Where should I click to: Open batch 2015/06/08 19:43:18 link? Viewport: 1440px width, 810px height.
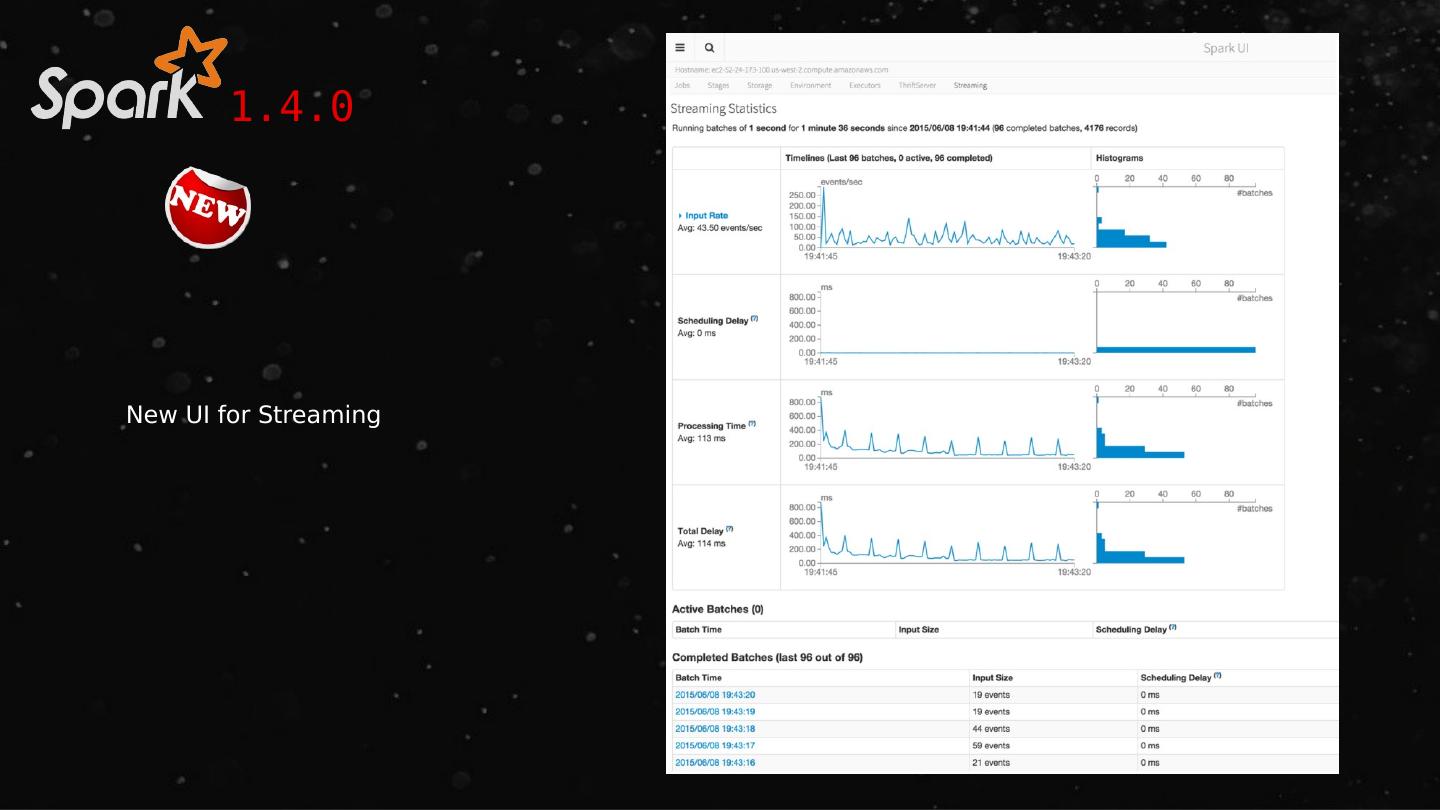715,729
